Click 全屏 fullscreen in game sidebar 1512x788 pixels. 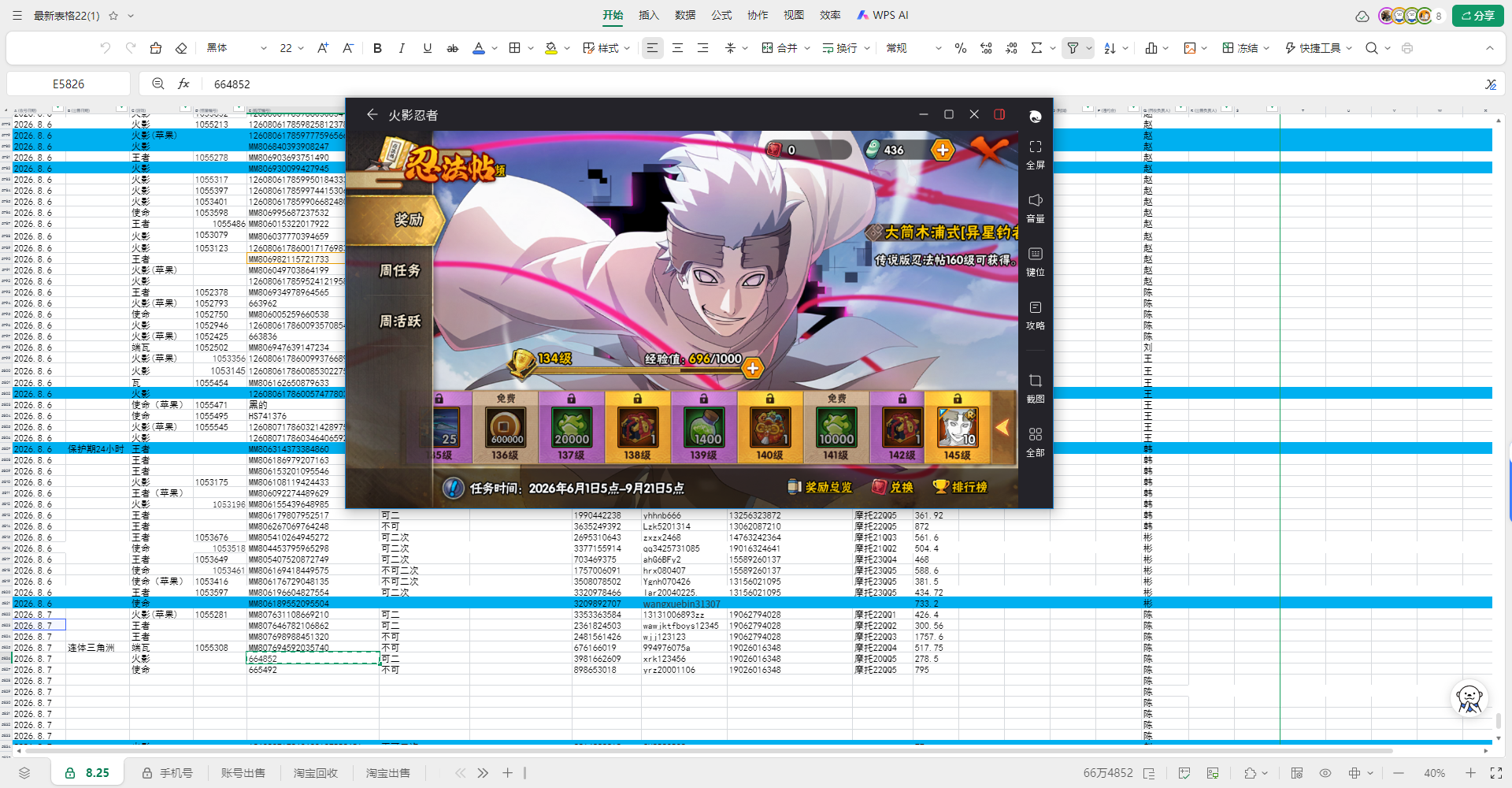1036,154
